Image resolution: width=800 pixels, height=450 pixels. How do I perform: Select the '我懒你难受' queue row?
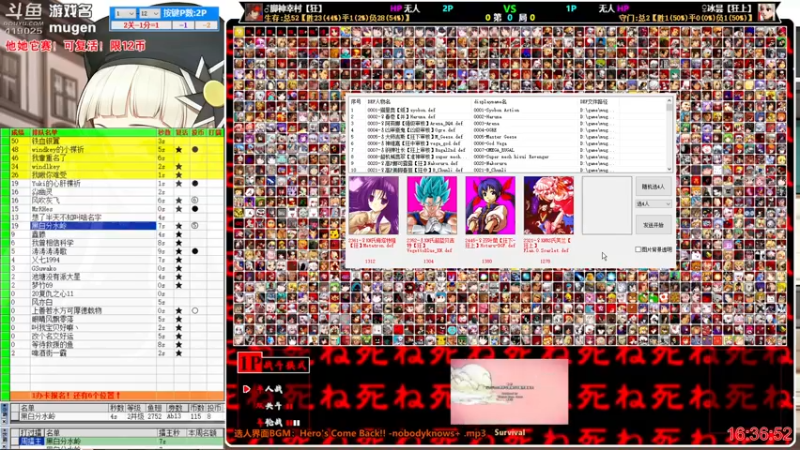point(116,175)
